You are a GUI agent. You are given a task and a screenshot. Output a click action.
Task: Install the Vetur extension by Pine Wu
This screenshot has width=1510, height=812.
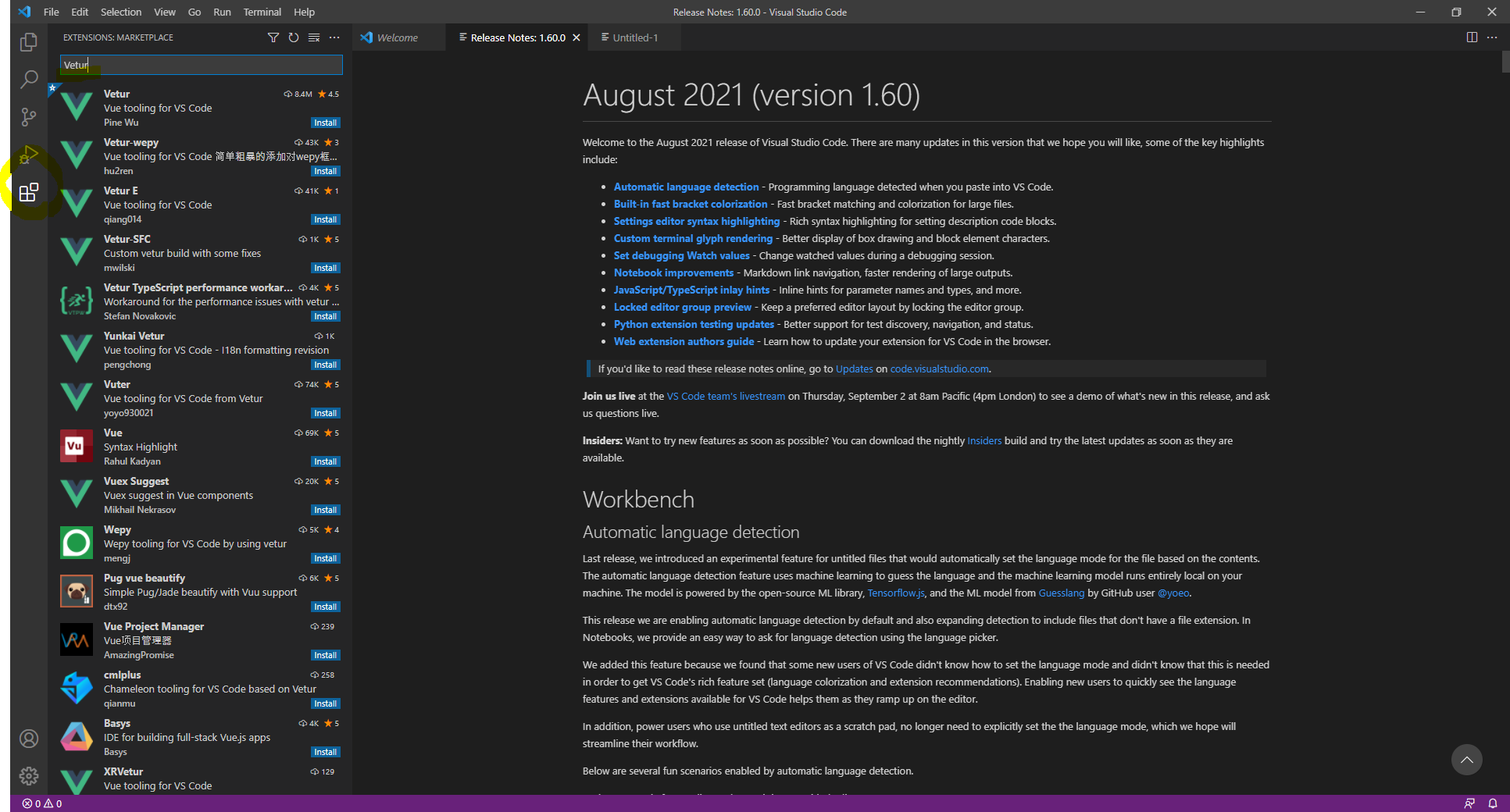click(326, 123)
